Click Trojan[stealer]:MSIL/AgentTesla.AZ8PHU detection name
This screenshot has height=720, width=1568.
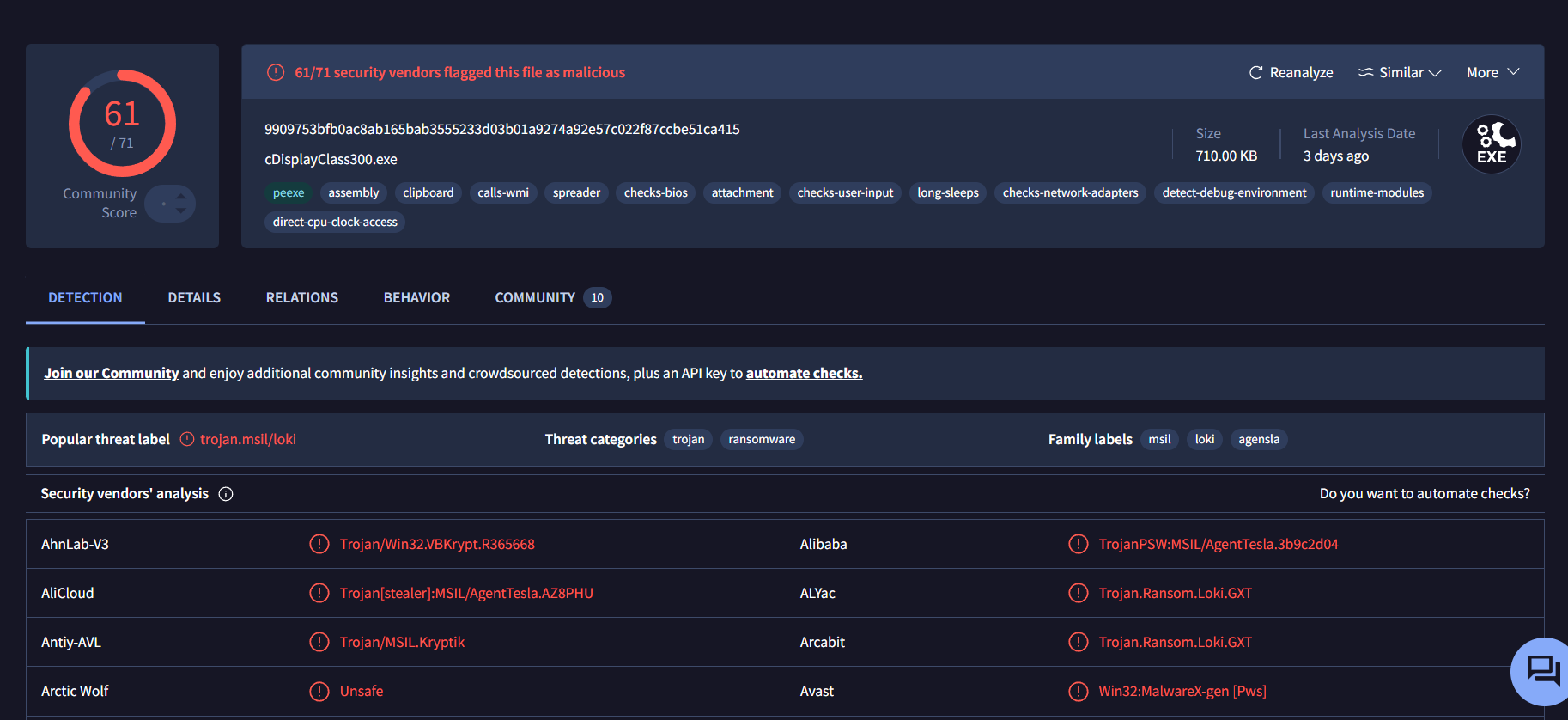coord(466,593)
